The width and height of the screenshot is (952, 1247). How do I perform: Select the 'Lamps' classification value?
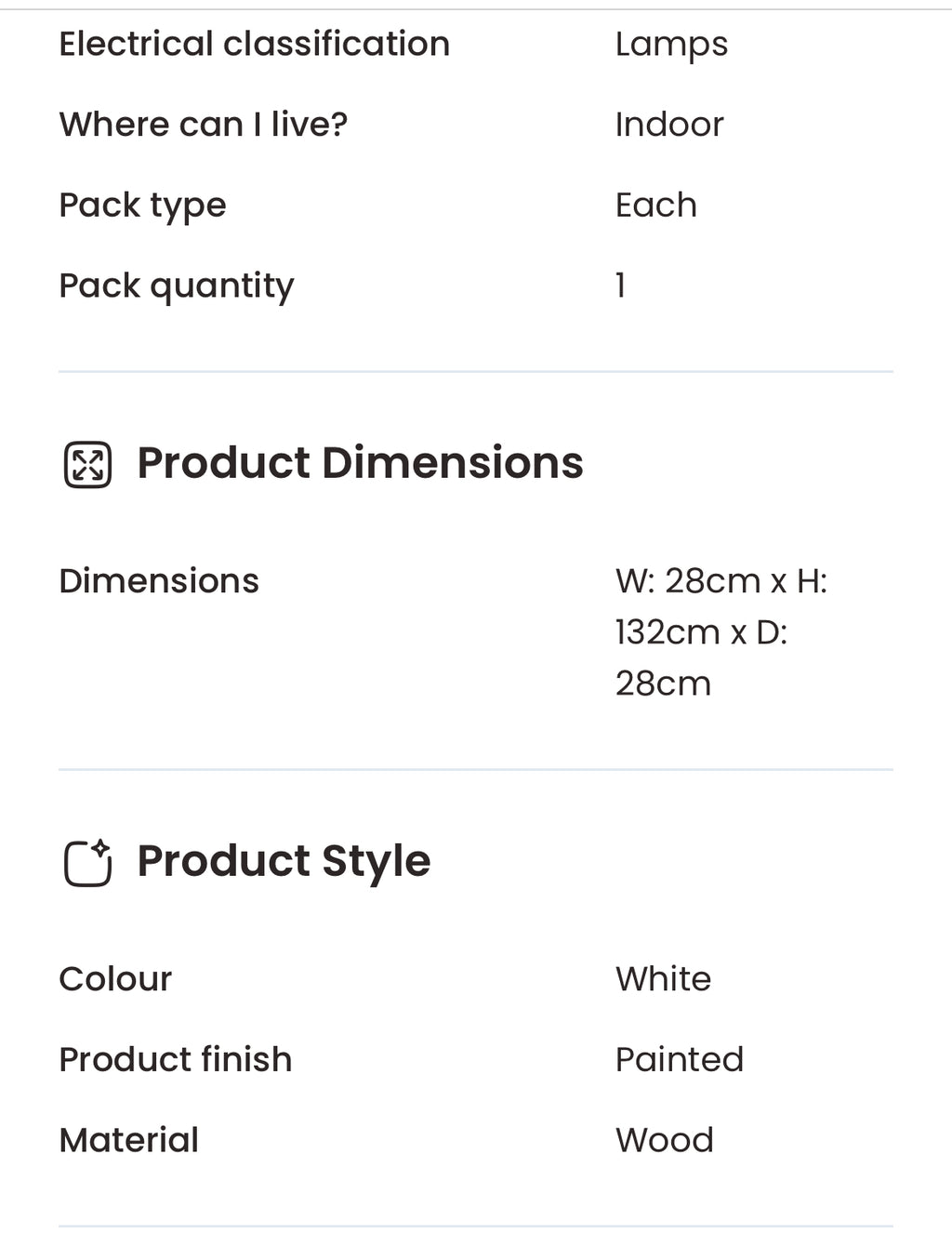671,45
